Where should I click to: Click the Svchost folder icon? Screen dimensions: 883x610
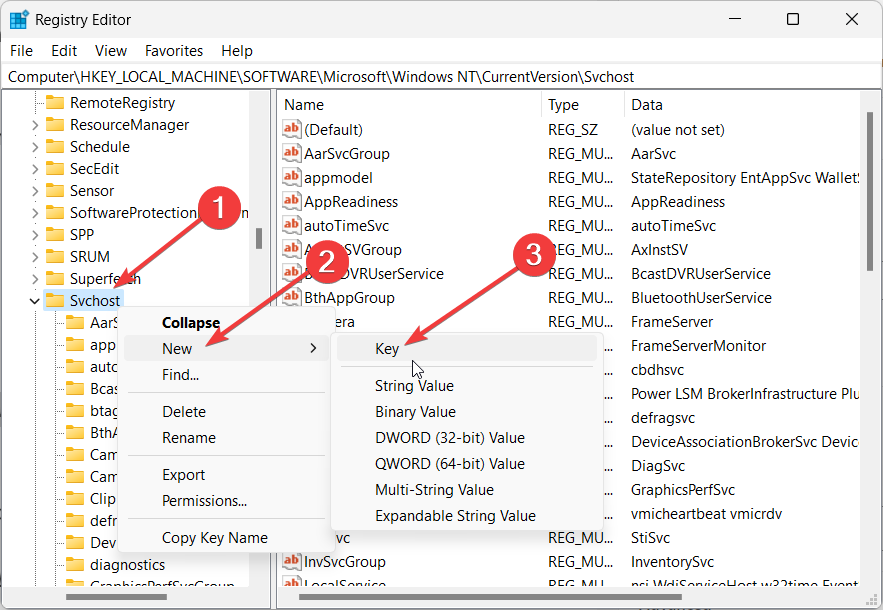point(55,300)
